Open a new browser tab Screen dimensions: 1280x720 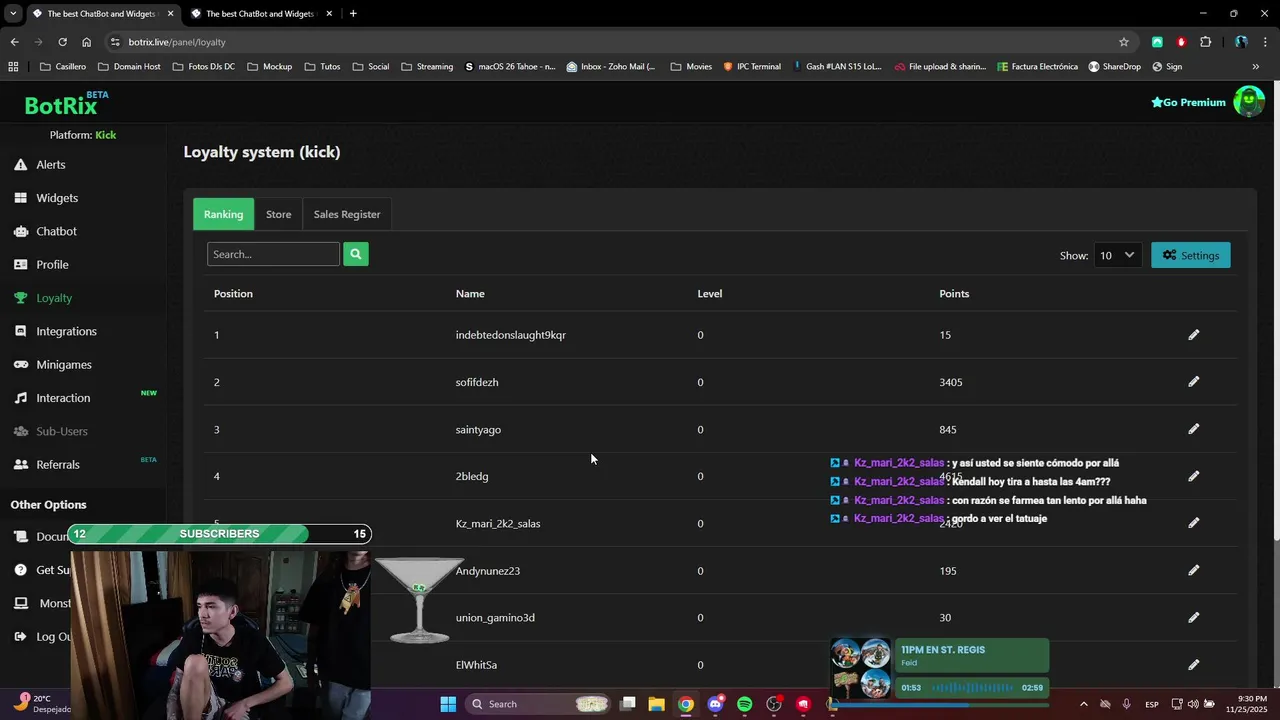353,14
